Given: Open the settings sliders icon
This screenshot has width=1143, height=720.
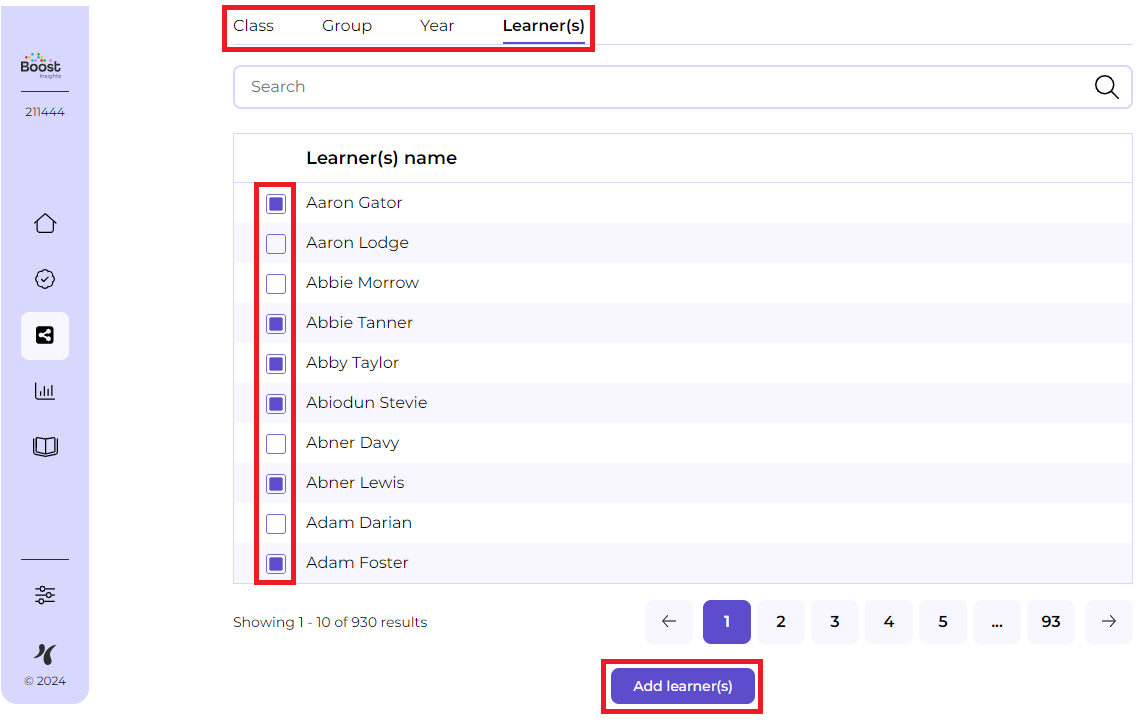Looking at the screenshot, I should tap(45, 595).
